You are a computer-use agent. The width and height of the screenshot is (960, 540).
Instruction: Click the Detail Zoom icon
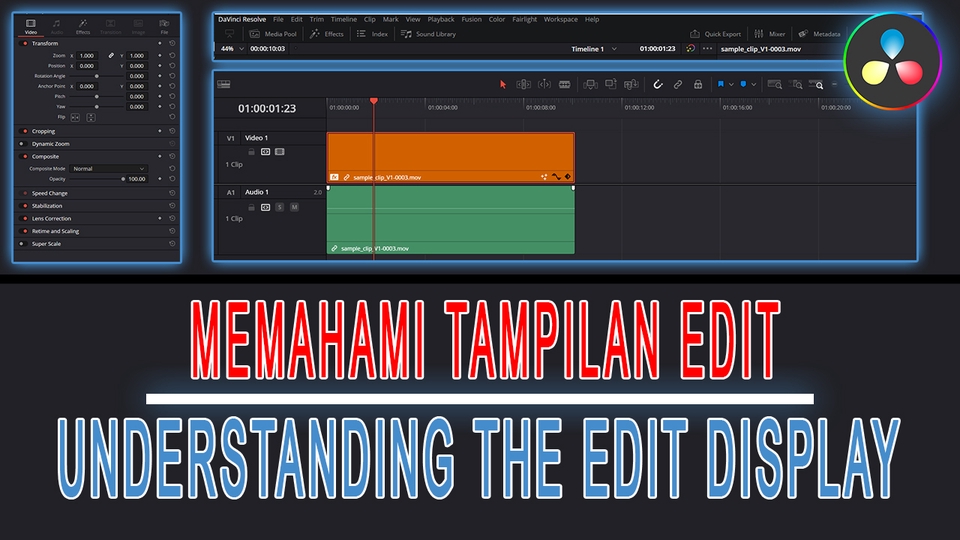pyautogui.click(x=796, y=84)
